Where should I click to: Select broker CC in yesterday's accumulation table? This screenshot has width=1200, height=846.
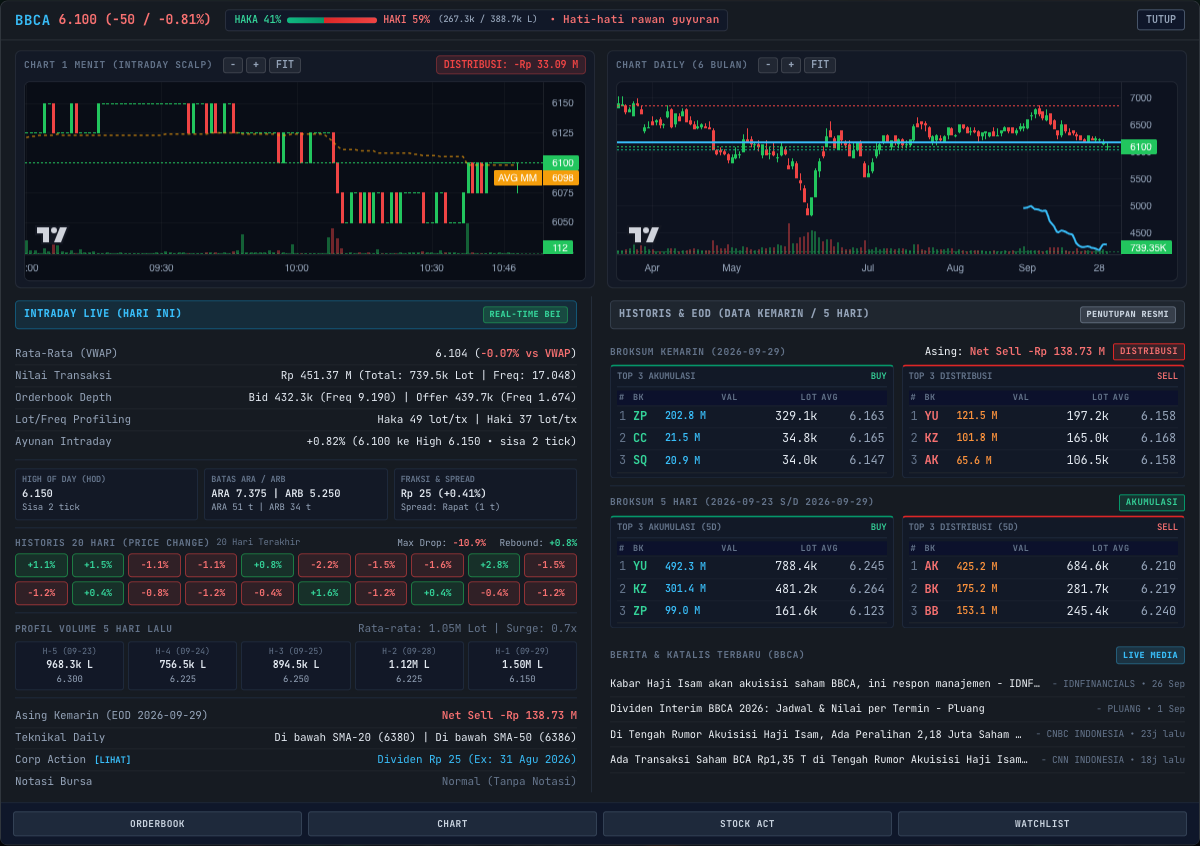[640, 438]
